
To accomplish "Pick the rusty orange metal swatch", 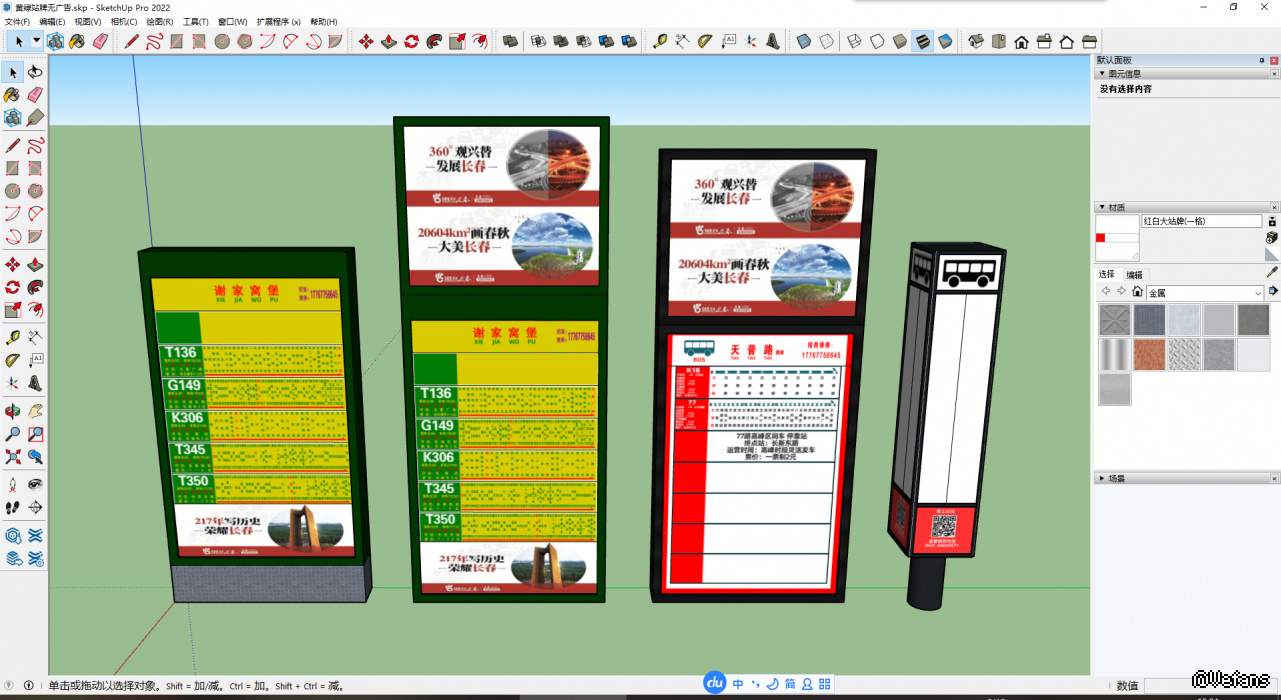I will point(1149,354).
